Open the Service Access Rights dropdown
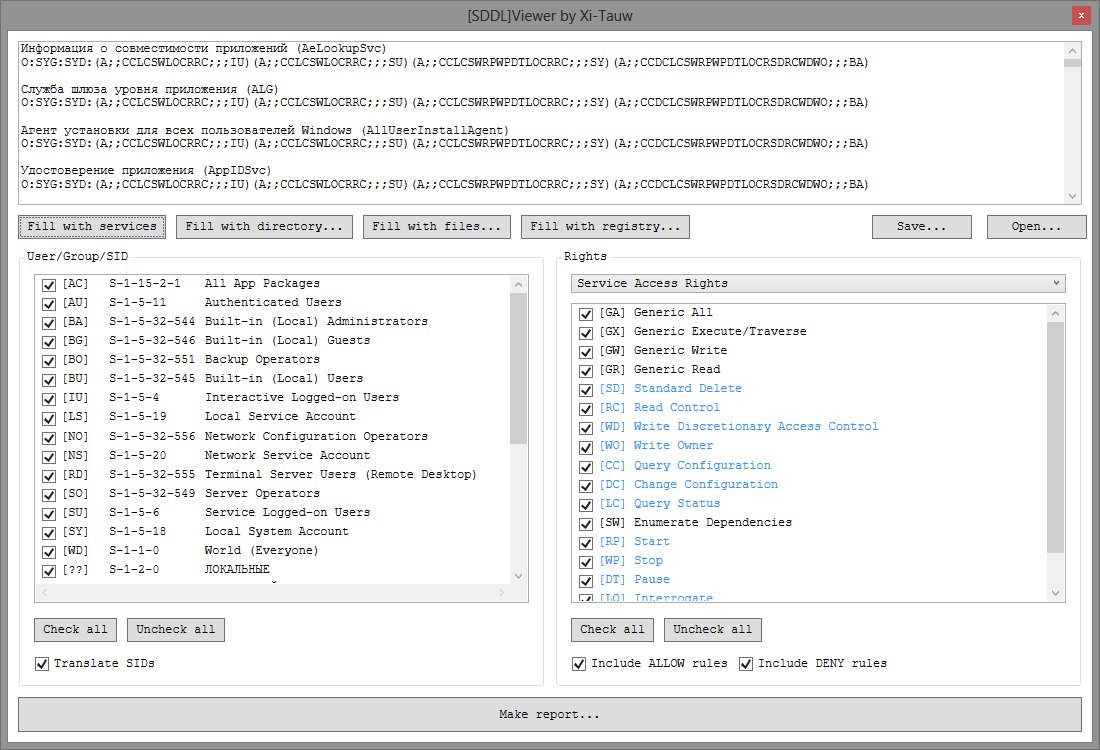The width and height of the screenshot is (1100, 750). point(818,283)
